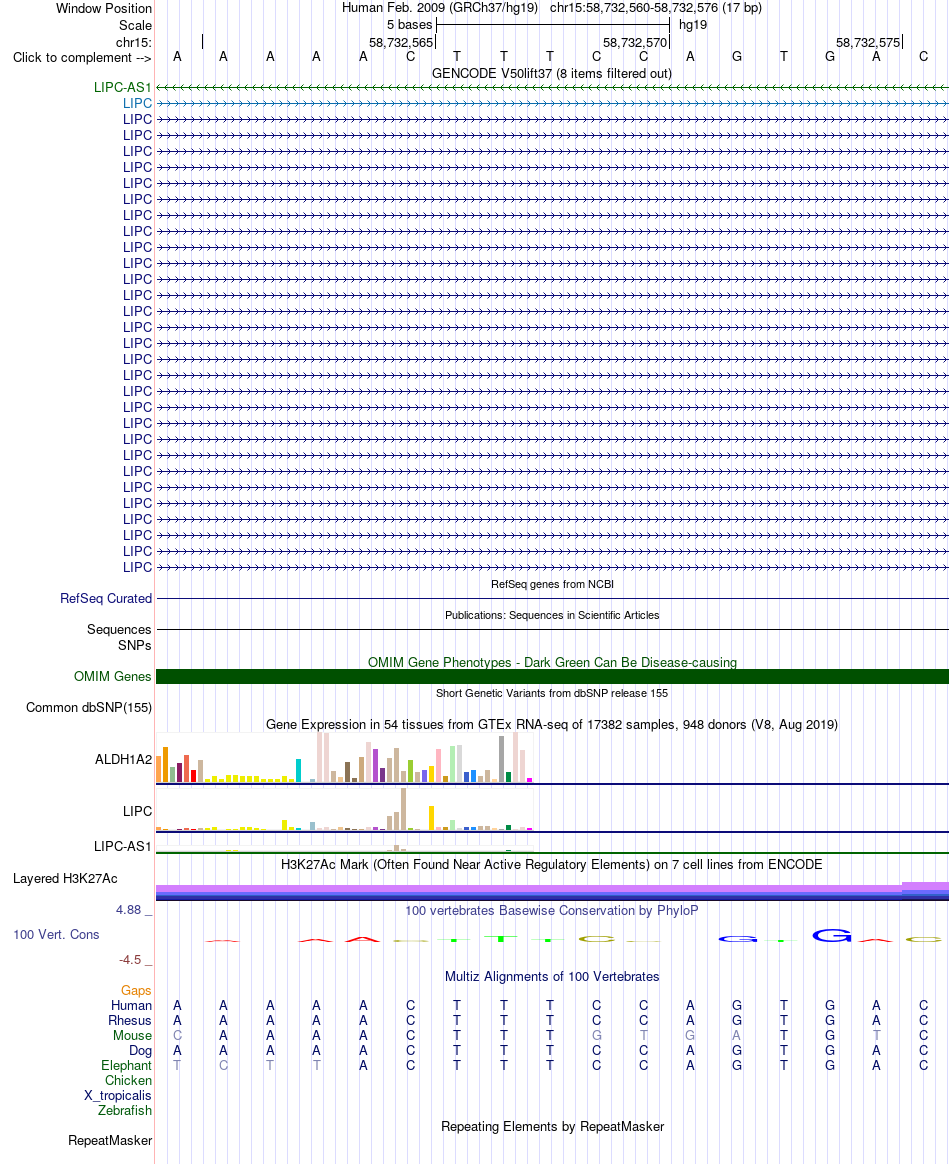This screenshot has height=1164, width=950.
Task: Click the hg19 label next to the scale bar
Action: tap(692, 24)
